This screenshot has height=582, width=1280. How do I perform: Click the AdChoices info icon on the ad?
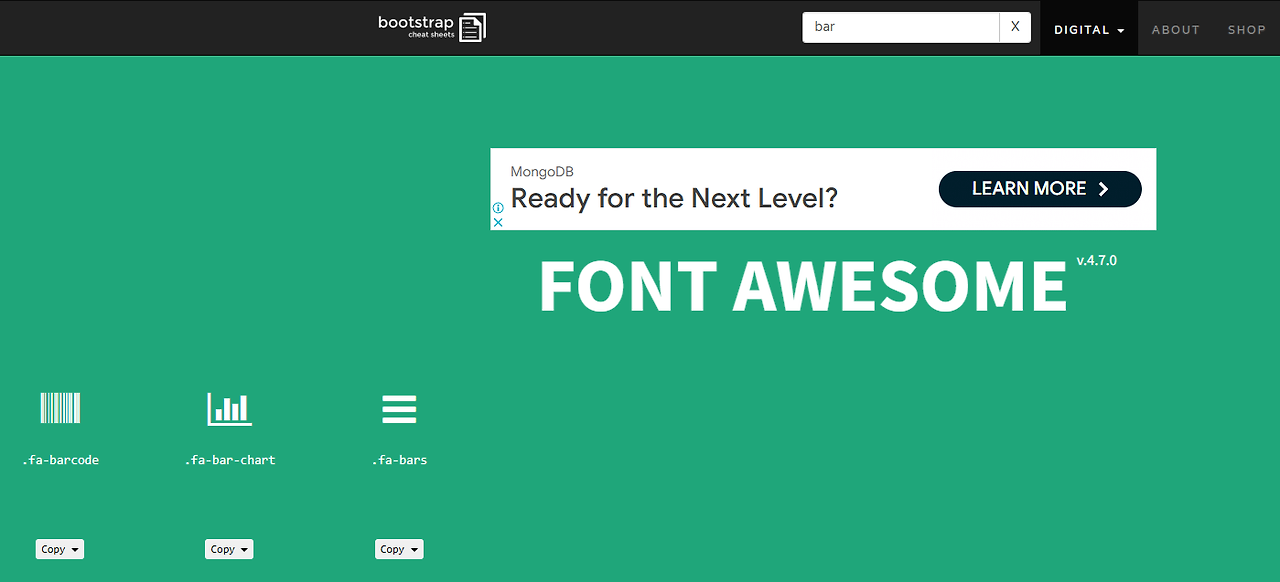497,208
